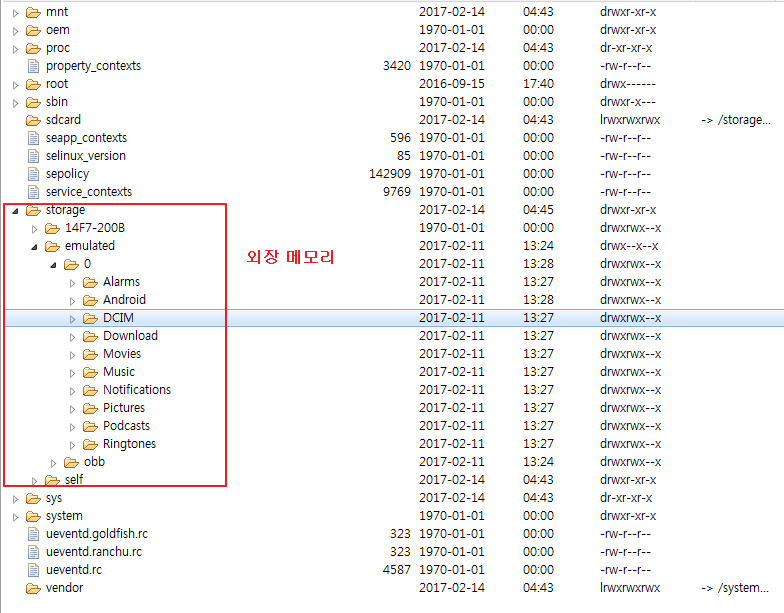The image size is (784, 613).
Task: Click the sepolicy size value 142909
Action: pyautogui.click(x=390, y=174)
